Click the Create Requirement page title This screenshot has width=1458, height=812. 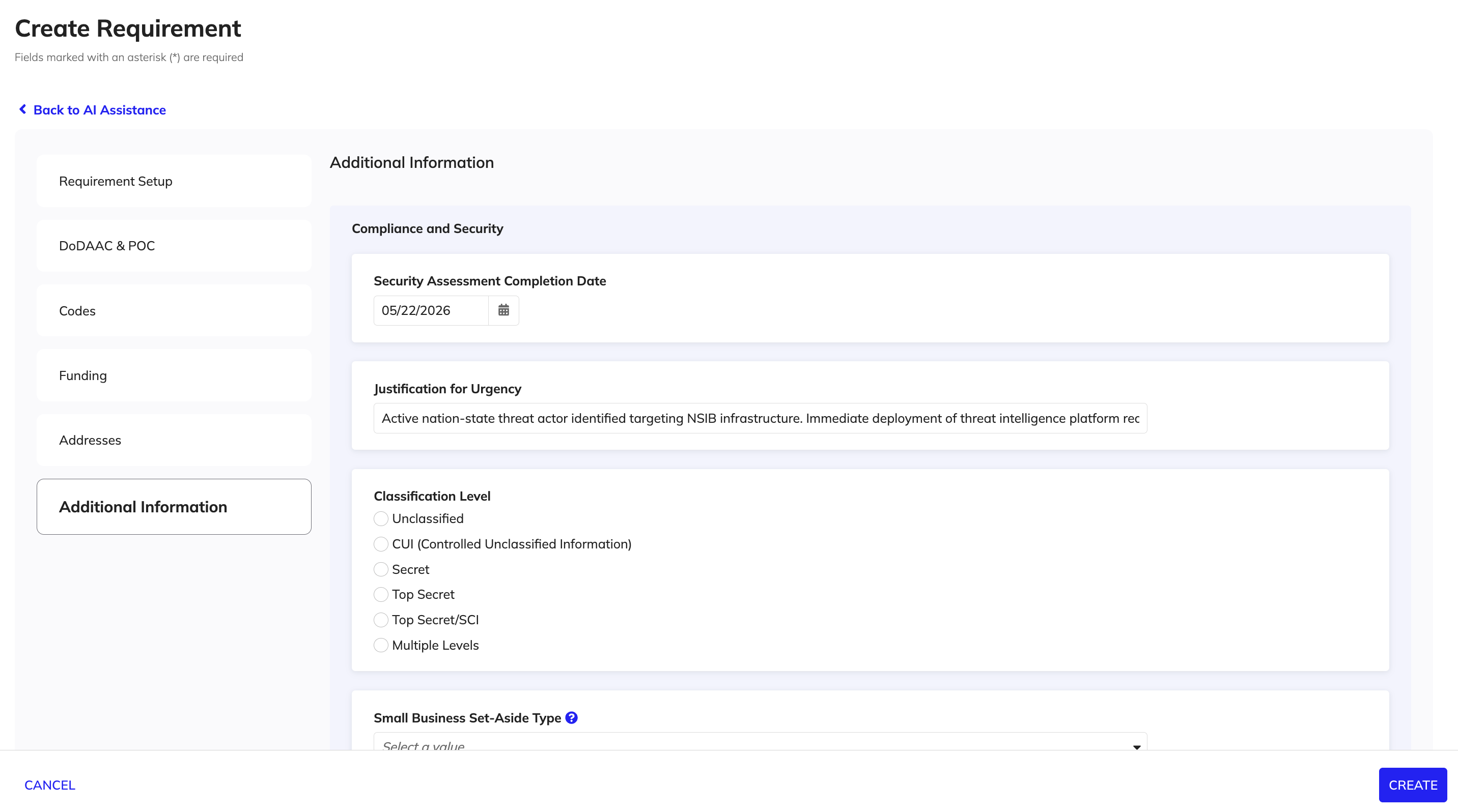(x=128, y=28)
